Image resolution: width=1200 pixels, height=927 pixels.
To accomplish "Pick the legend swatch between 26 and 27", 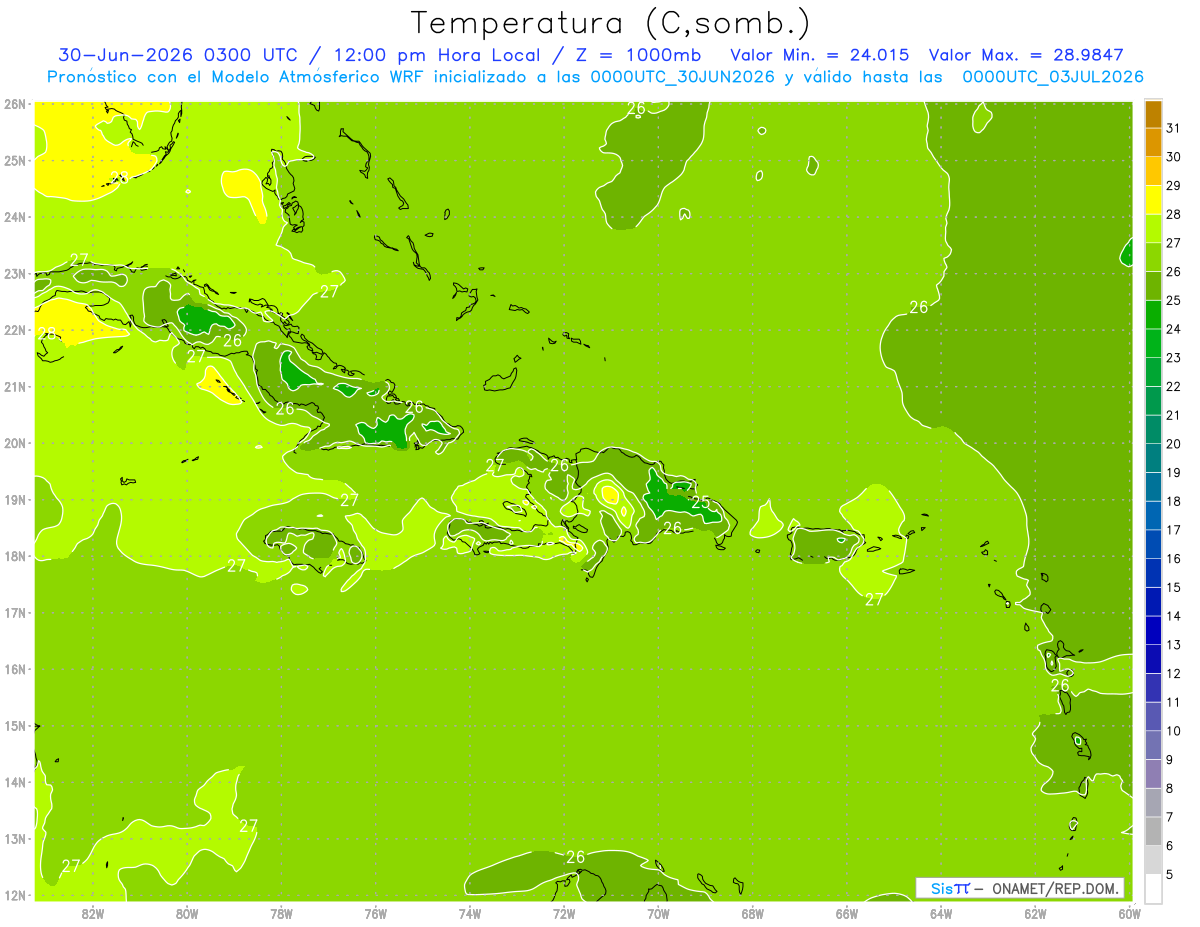I will pyautogui.click(x=1153, y=258).
